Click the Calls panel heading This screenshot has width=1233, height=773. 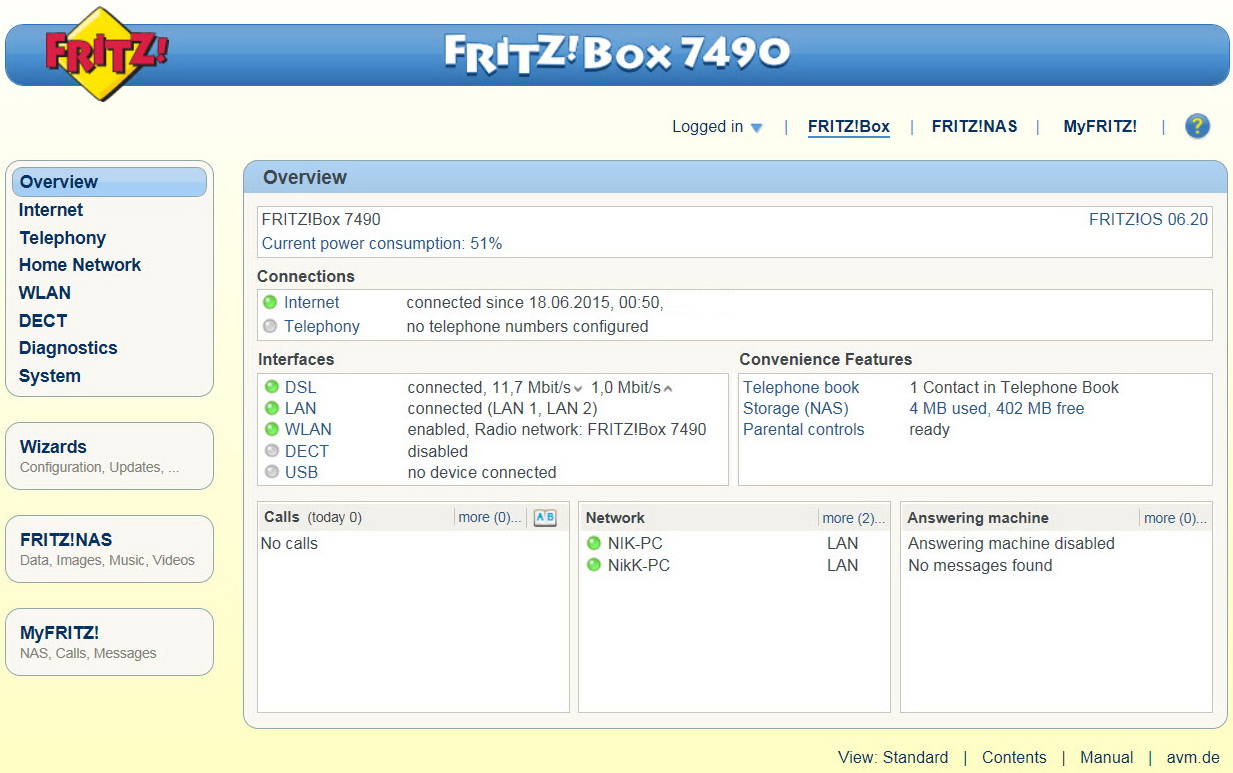click(x=282, y=517)
